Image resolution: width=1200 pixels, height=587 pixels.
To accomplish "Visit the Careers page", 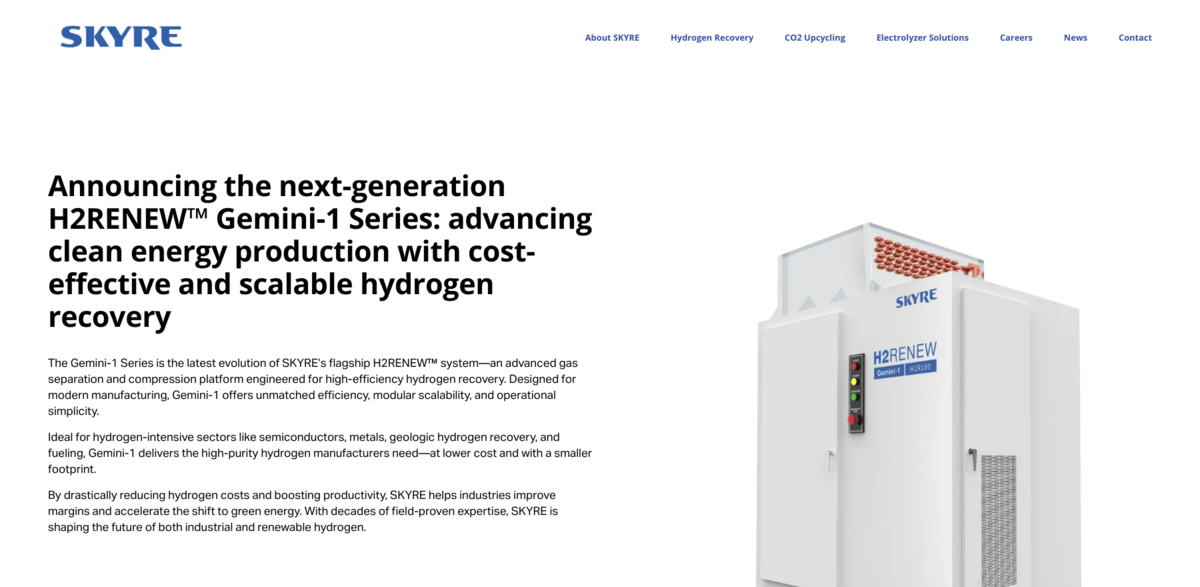I will point(1016,37).
